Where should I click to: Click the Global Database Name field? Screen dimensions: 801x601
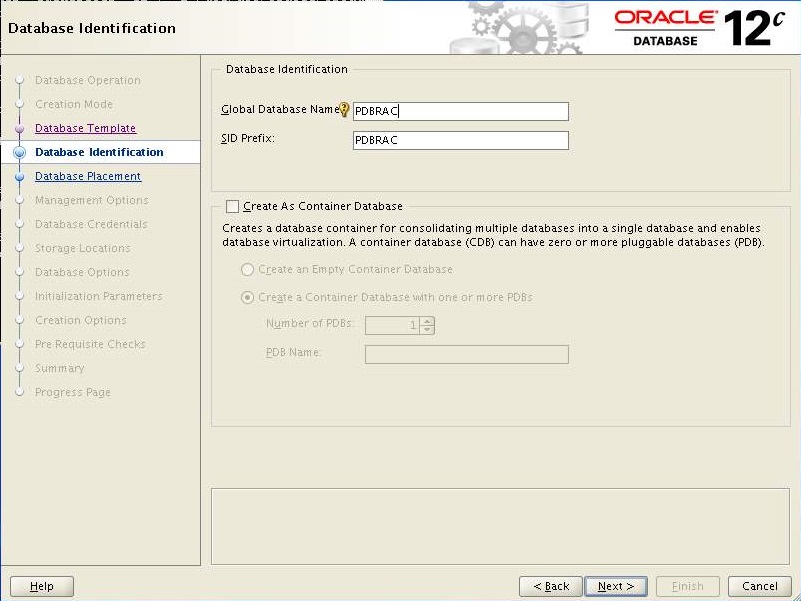[460, 111]
